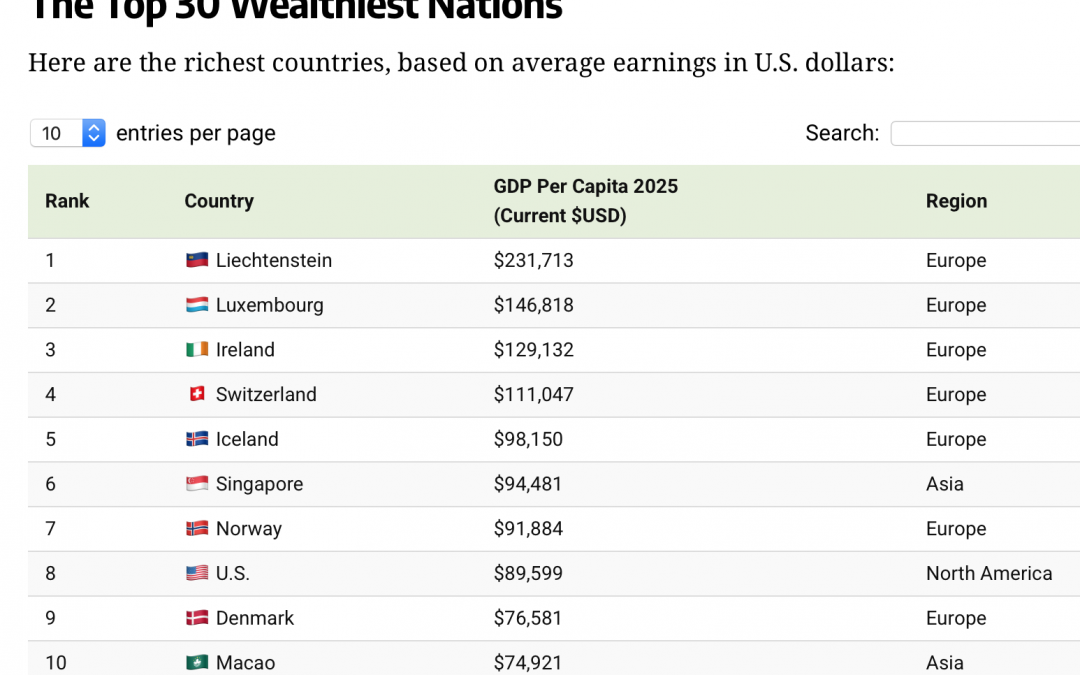This screenshot has height=675, width=1080.
Task: Click the Search input field
Action: click(x=990, y=132)
